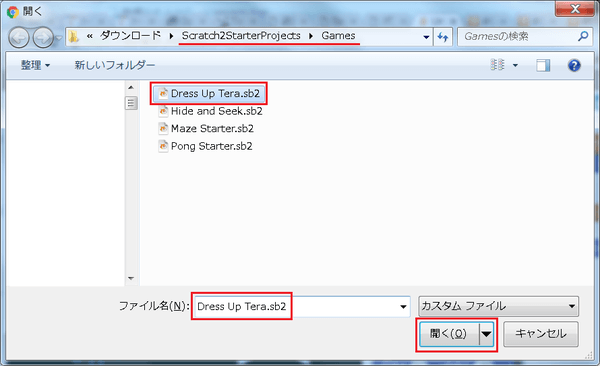Go to Scratch2StarterProjects in breadcrumb
The image size is (600, 366).
[241, 36]
